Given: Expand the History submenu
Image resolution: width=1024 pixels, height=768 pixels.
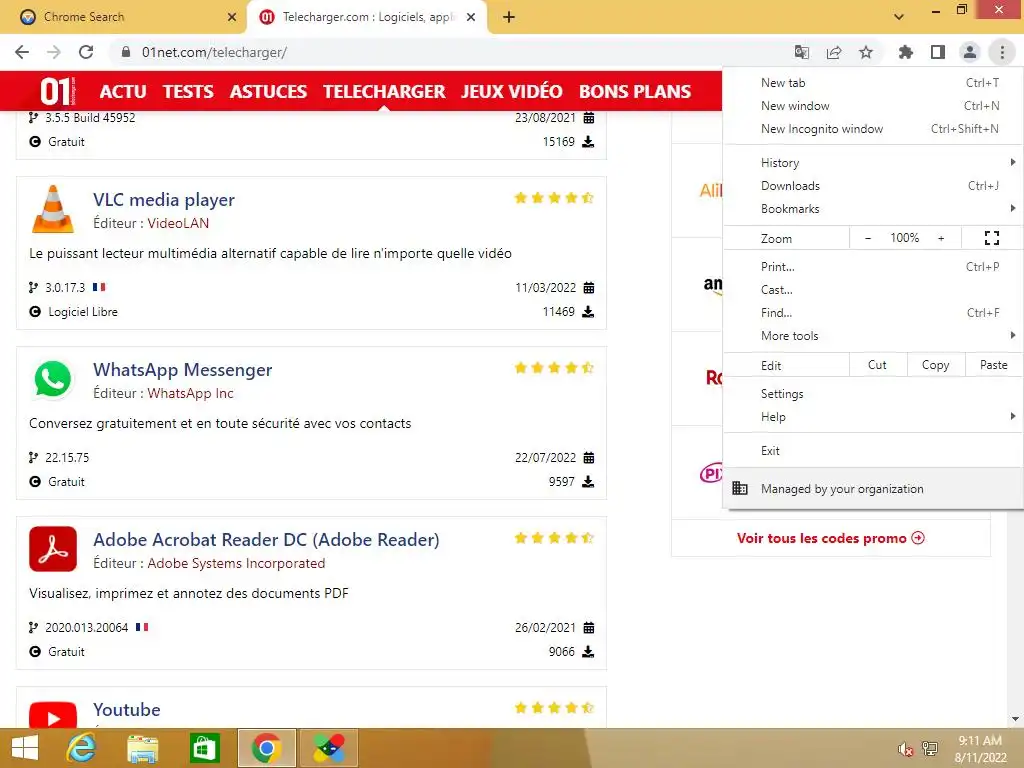Looking at the screenshot, I should (x=873, y=163).
